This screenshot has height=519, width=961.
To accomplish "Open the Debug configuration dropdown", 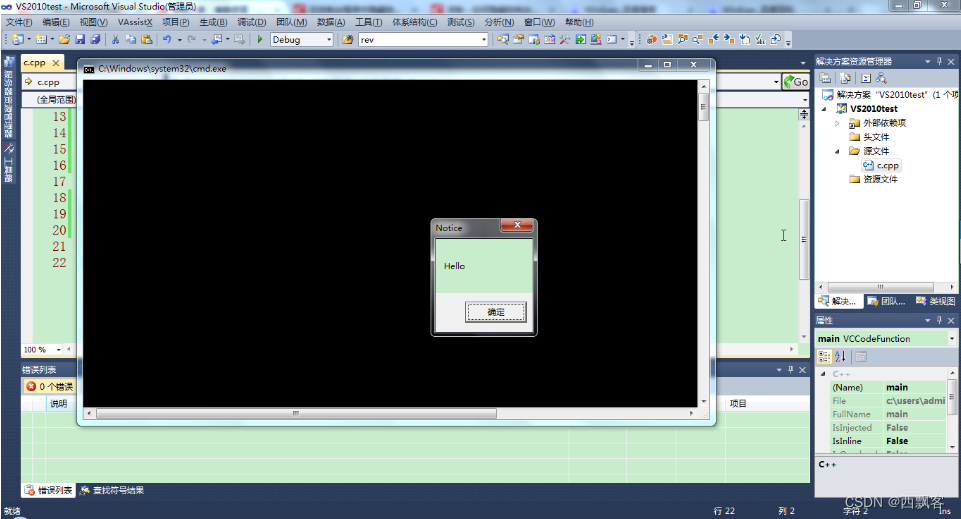I will click(x=329, y=40).
